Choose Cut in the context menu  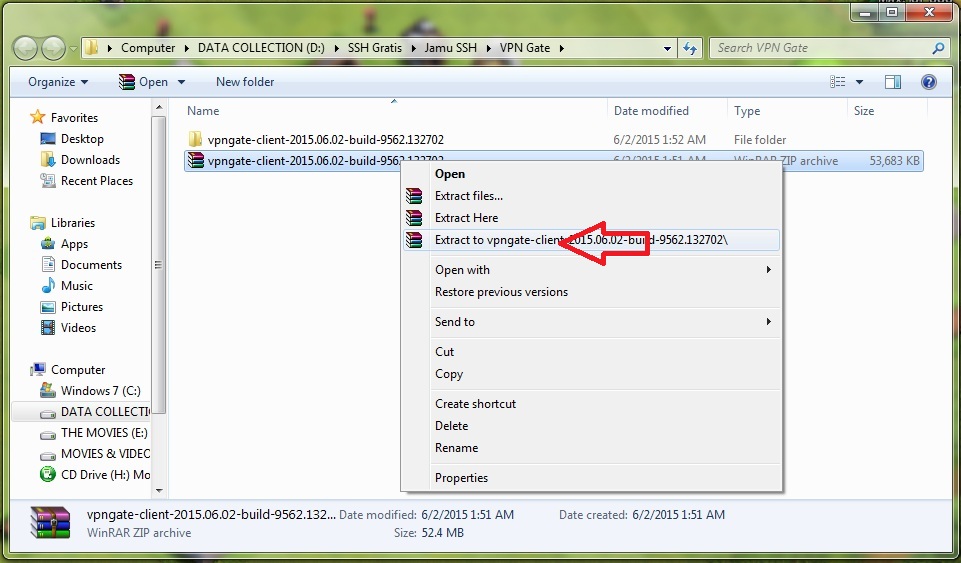coord(591,352)
